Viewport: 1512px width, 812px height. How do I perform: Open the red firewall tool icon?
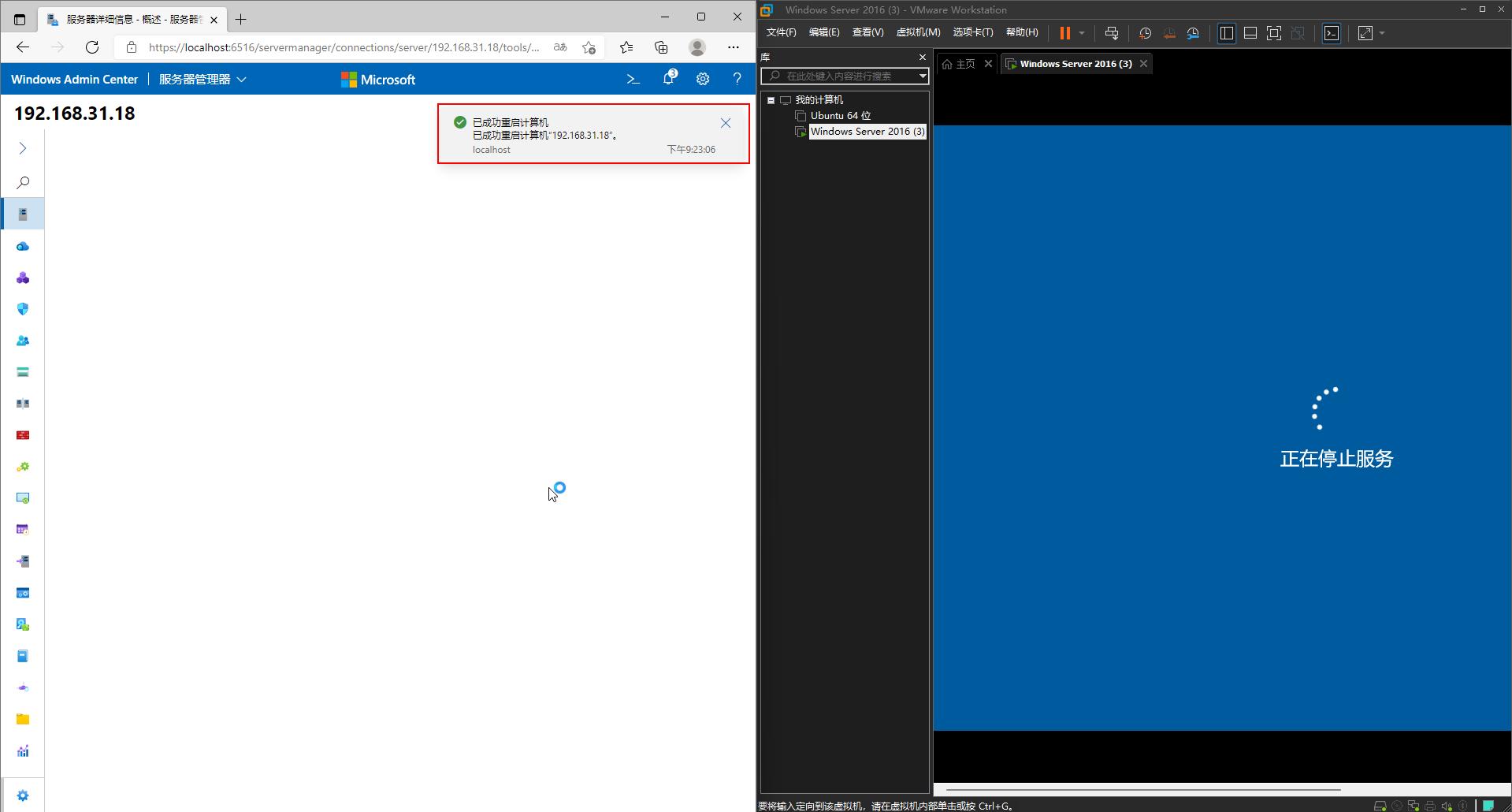pos(23,435)
